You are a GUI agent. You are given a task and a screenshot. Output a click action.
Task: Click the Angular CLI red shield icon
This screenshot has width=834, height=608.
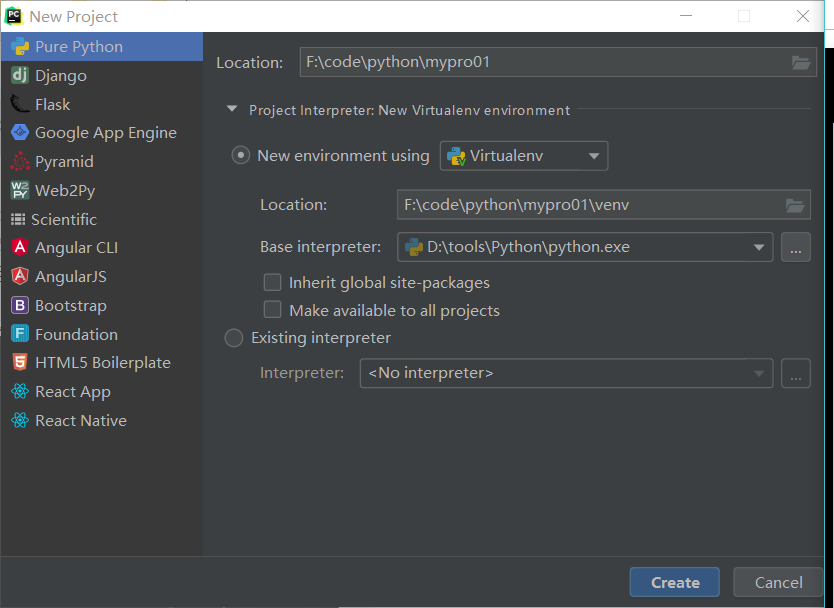[x=20, y=247]
